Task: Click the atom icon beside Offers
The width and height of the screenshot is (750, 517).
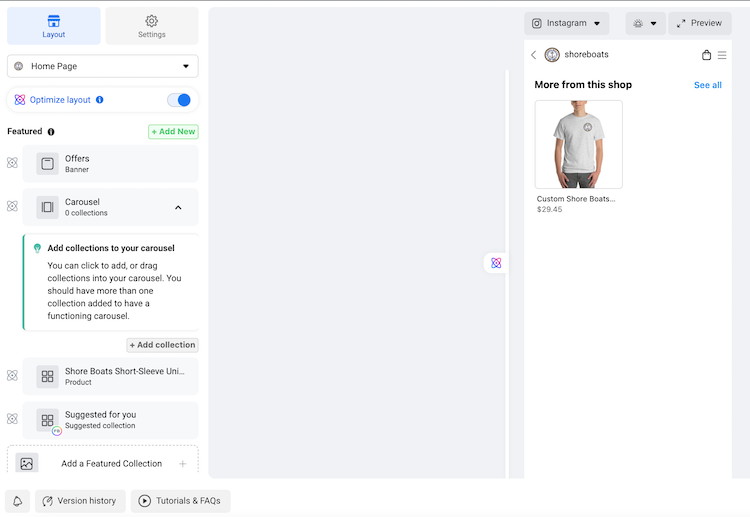Action: coord(12,163)
